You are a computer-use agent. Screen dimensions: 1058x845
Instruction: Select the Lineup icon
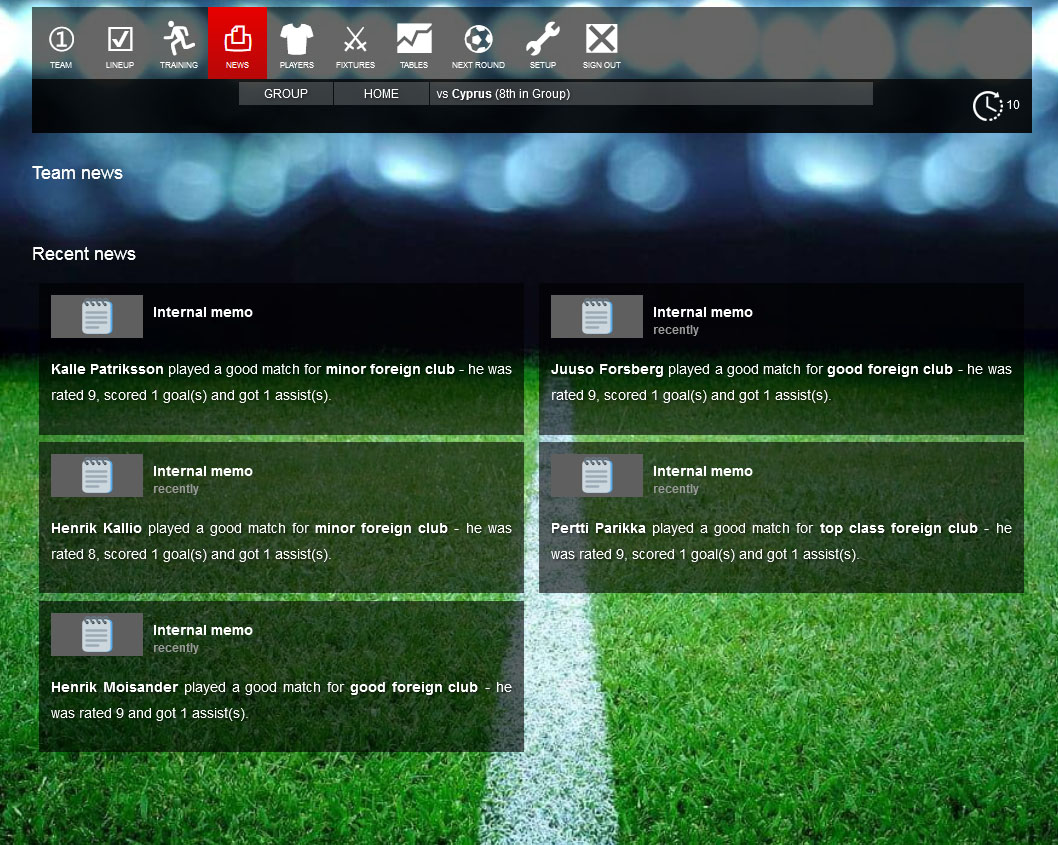[120, 42]
